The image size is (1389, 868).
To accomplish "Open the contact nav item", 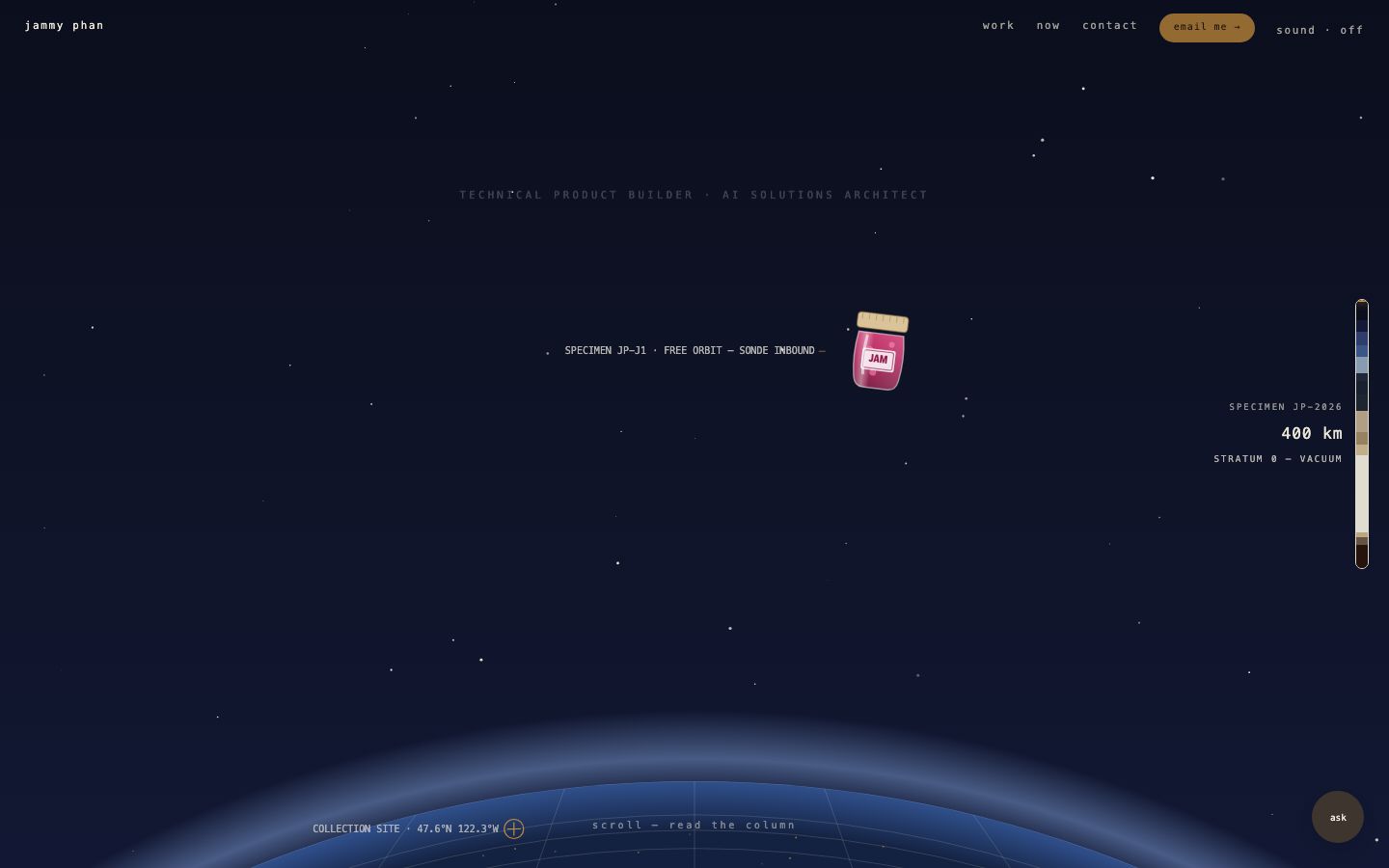I will 1110,25.
